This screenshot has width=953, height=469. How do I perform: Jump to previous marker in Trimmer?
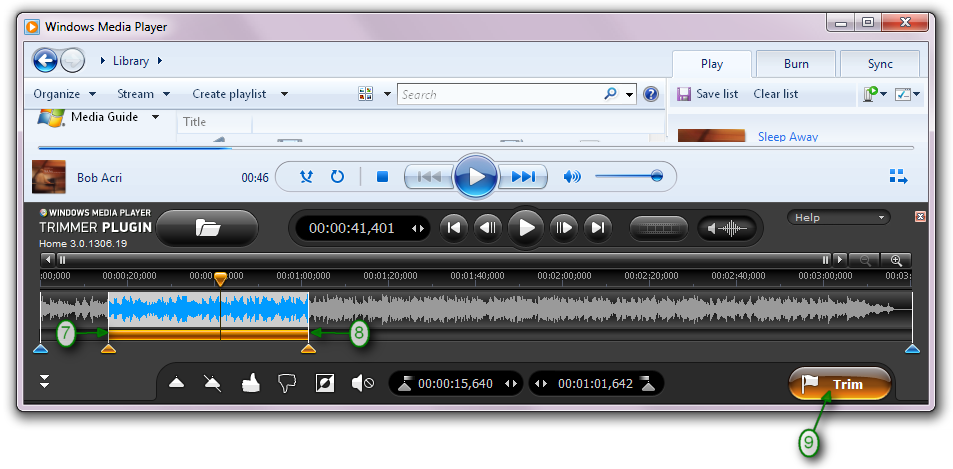click(x=453, y=228)
